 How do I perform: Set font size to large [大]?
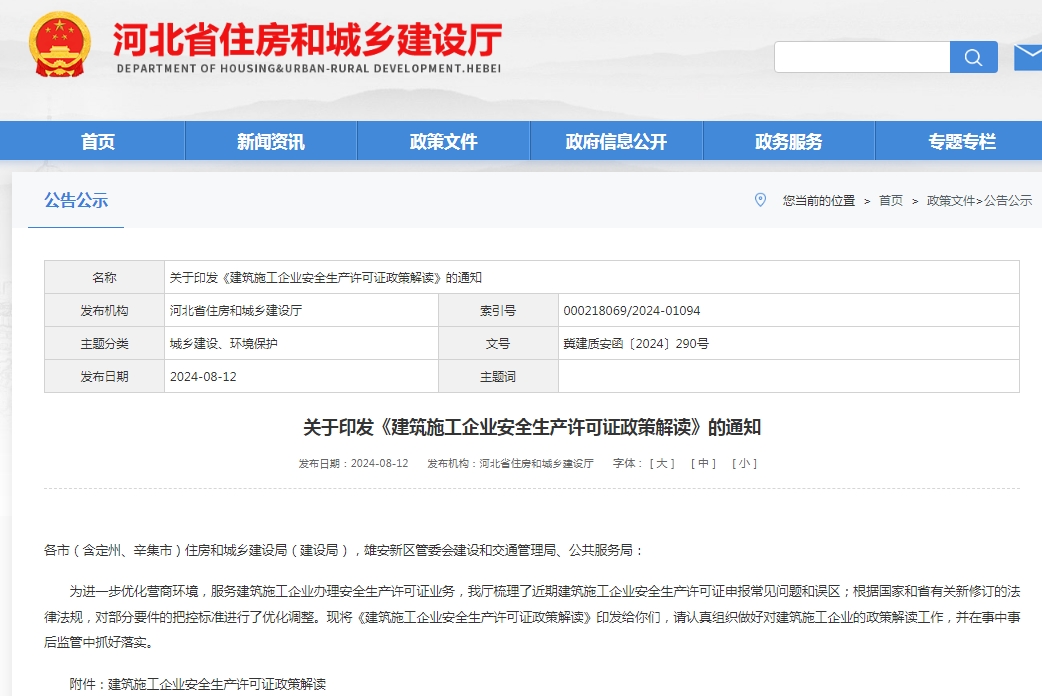point(662,464)
